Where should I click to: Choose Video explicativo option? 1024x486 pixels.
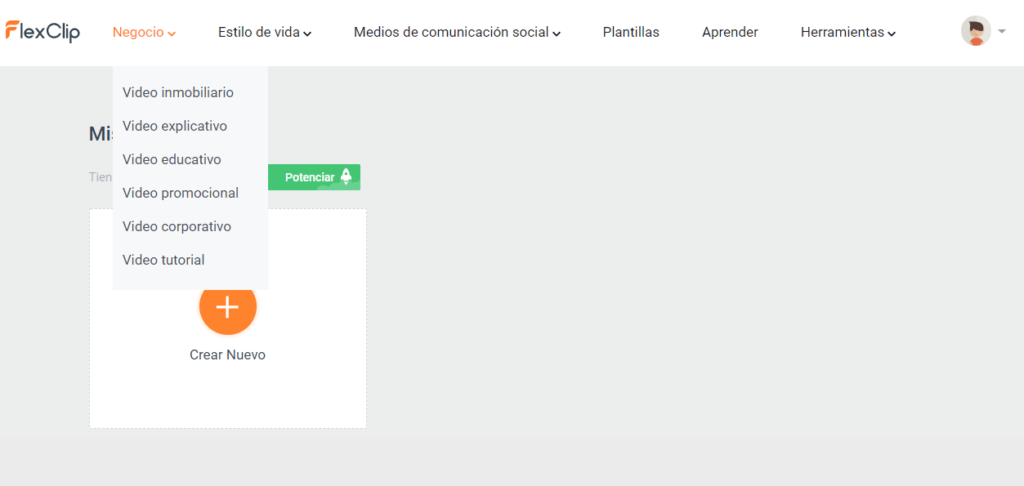point(174,126)
